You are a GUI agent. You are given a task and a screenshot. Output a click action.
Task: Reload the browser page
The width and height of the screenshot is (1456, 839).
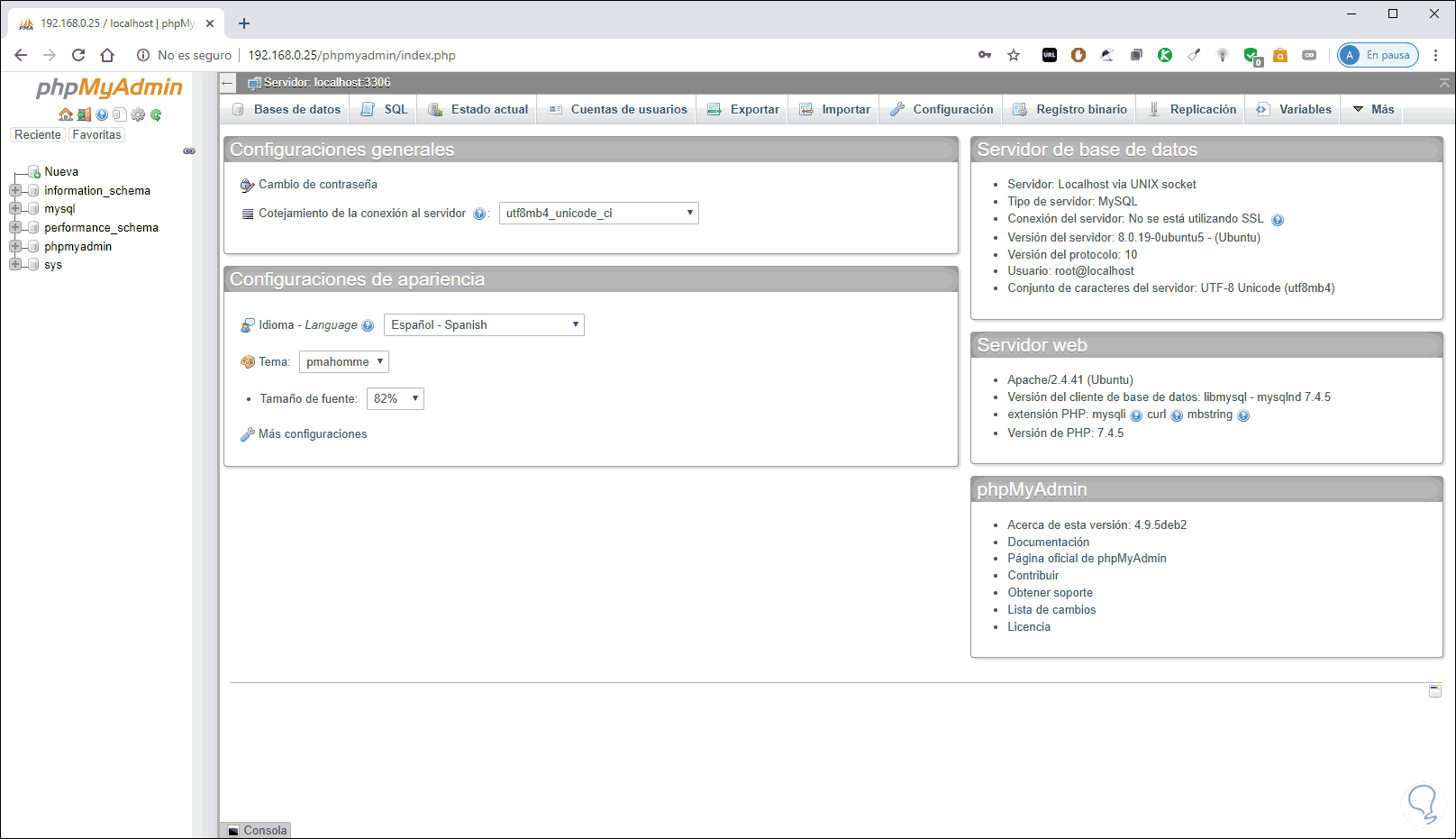click(78, 55)
